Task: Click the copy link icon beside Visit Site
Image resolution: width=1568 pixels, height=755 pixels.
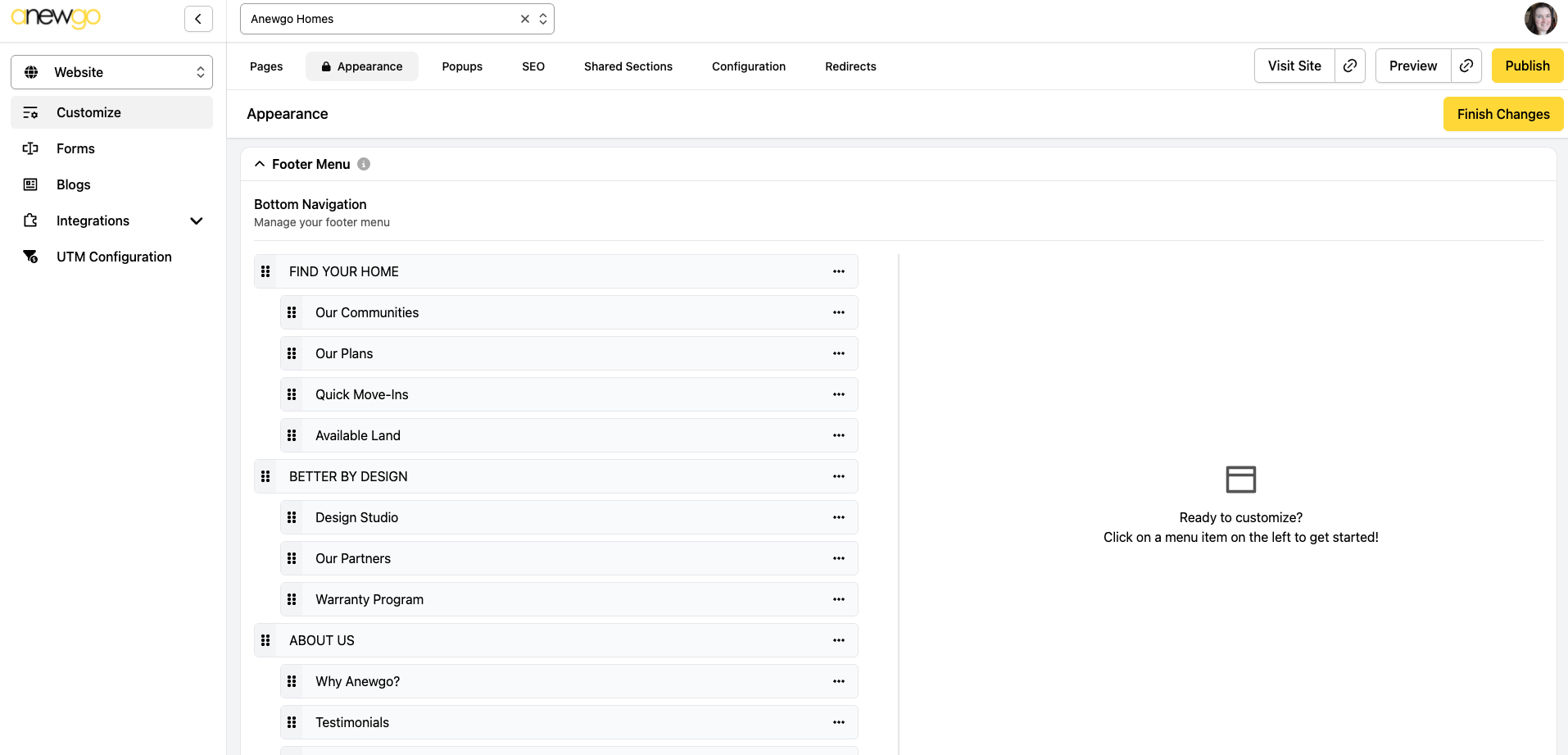Action: [1350, 66]
